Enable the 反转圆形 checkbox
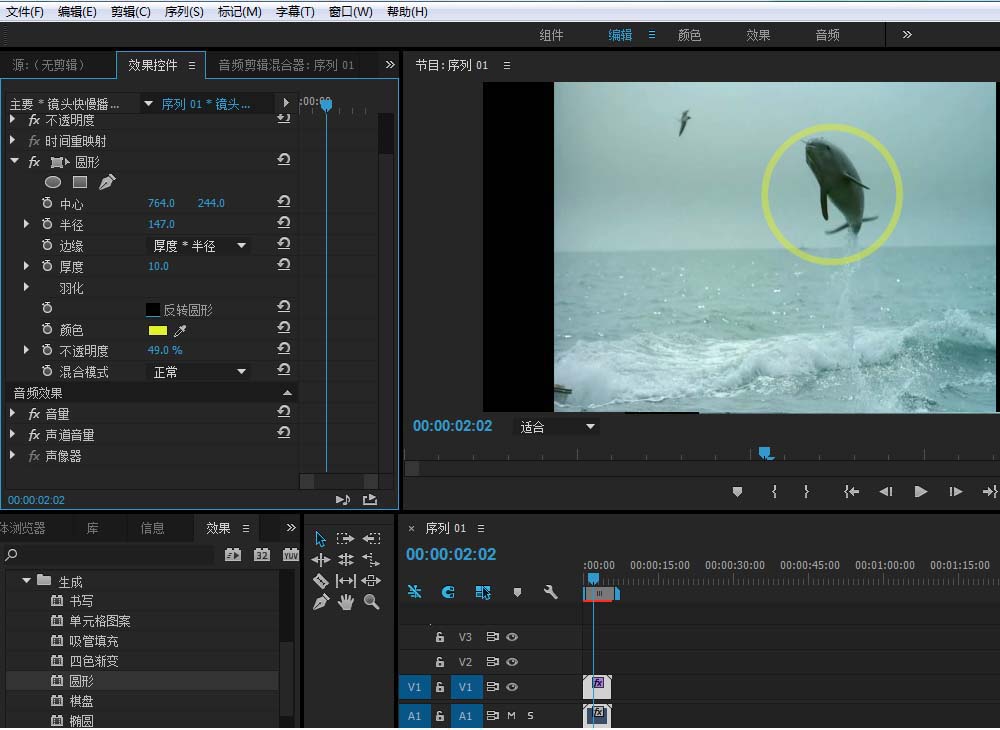The image size is (1000, 730). [153, 310]
